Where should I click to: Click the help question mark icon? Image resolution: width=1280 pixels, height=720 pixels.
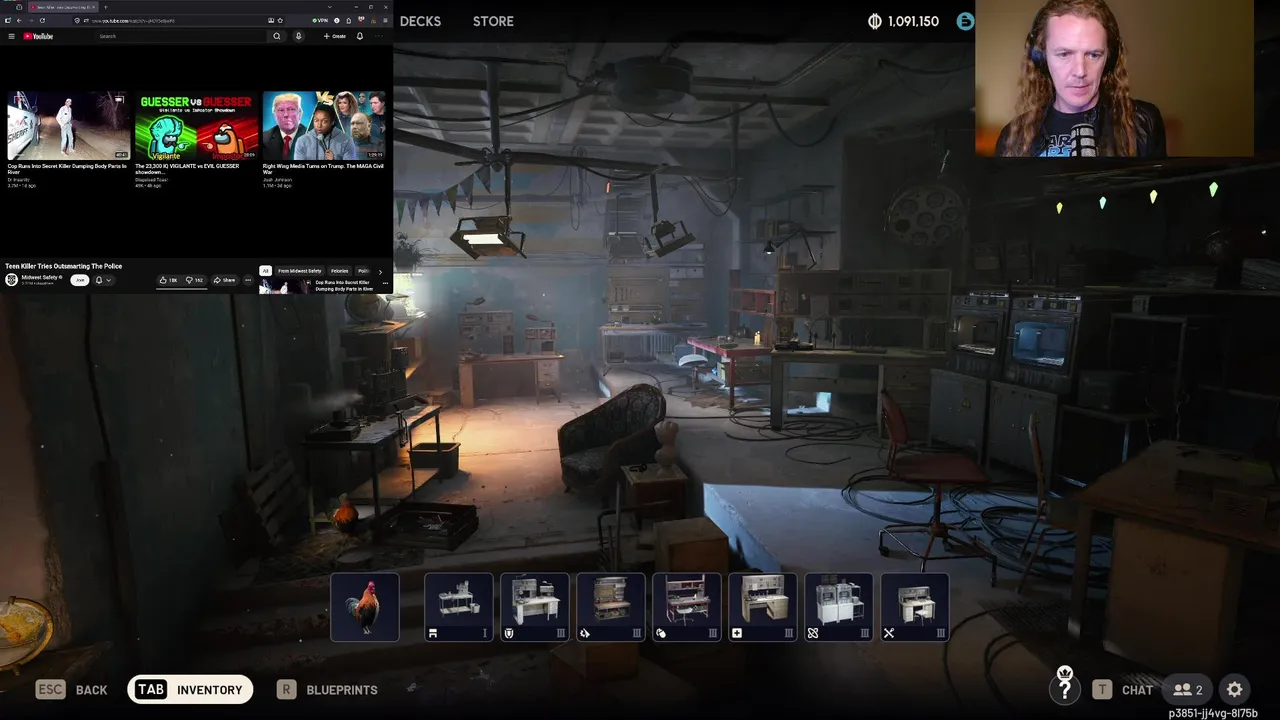[x=1065, y=686]
